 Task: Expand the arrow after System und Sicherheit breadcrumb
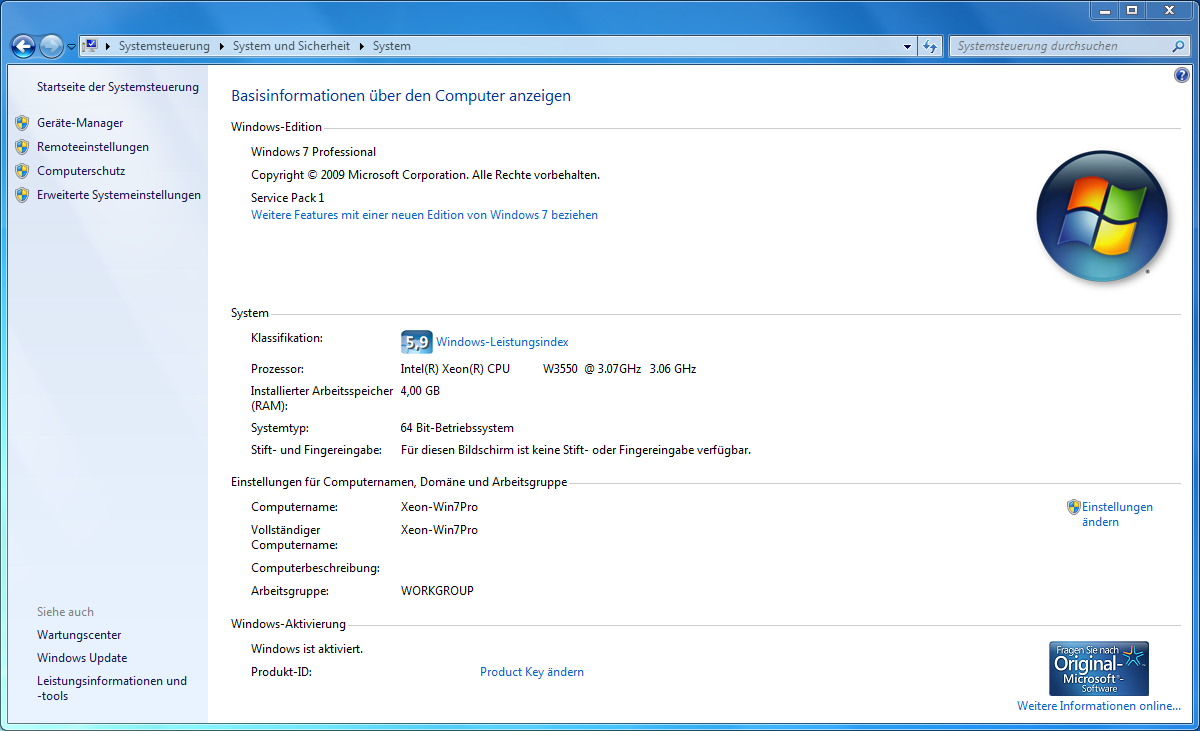click(x=362, y=46)
